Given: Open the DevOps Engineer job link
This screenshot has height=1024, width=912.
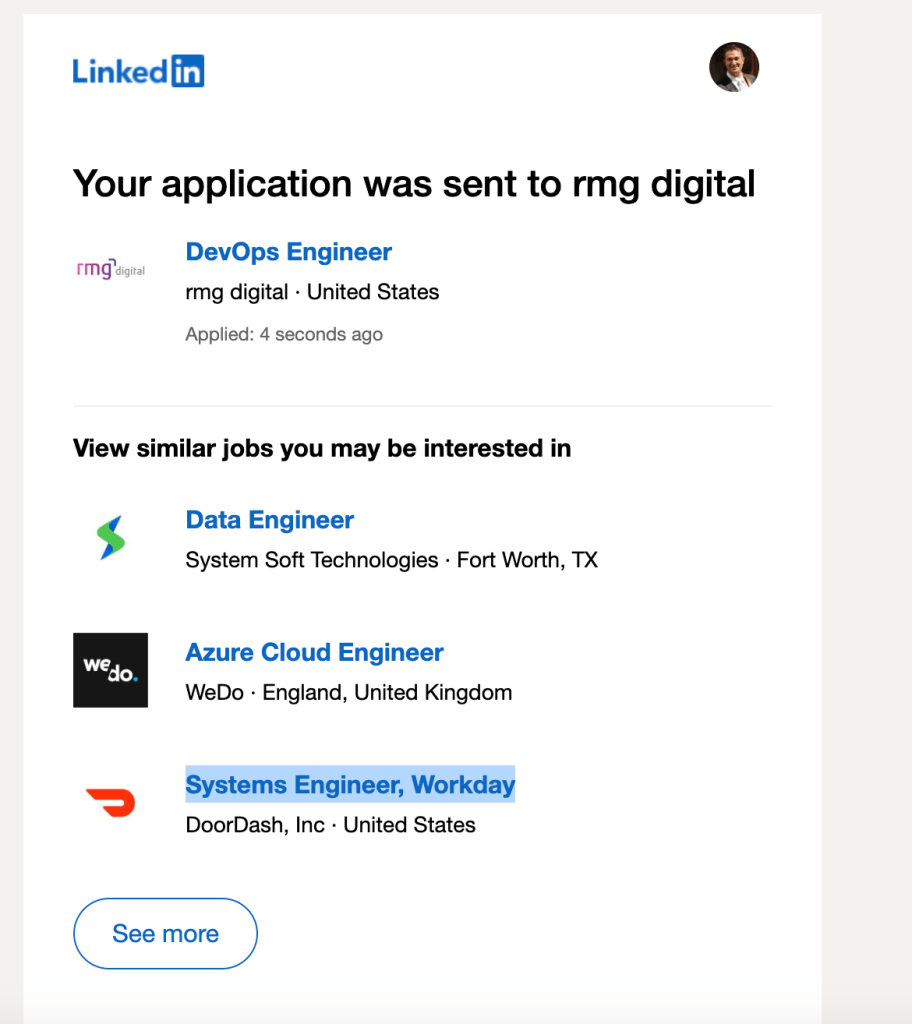Looking at the screenshot, I should pyautogui.click(x=288, y=252).
